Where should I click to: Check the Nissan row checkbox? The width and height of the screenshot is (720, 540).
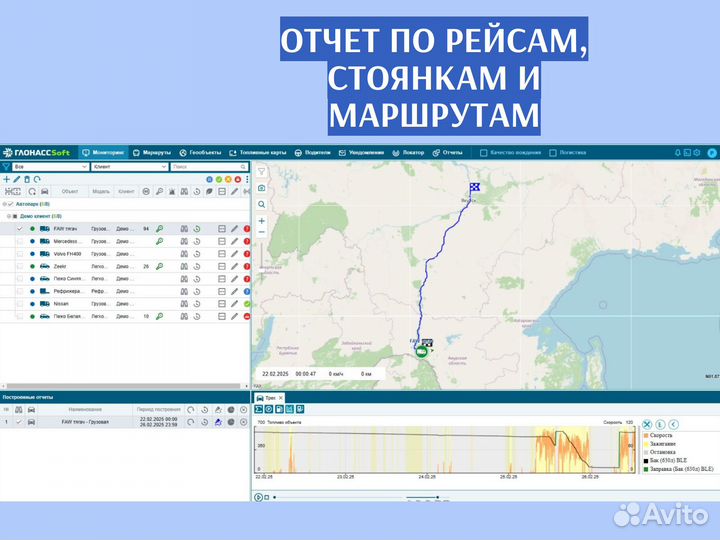tap(20, 304)
